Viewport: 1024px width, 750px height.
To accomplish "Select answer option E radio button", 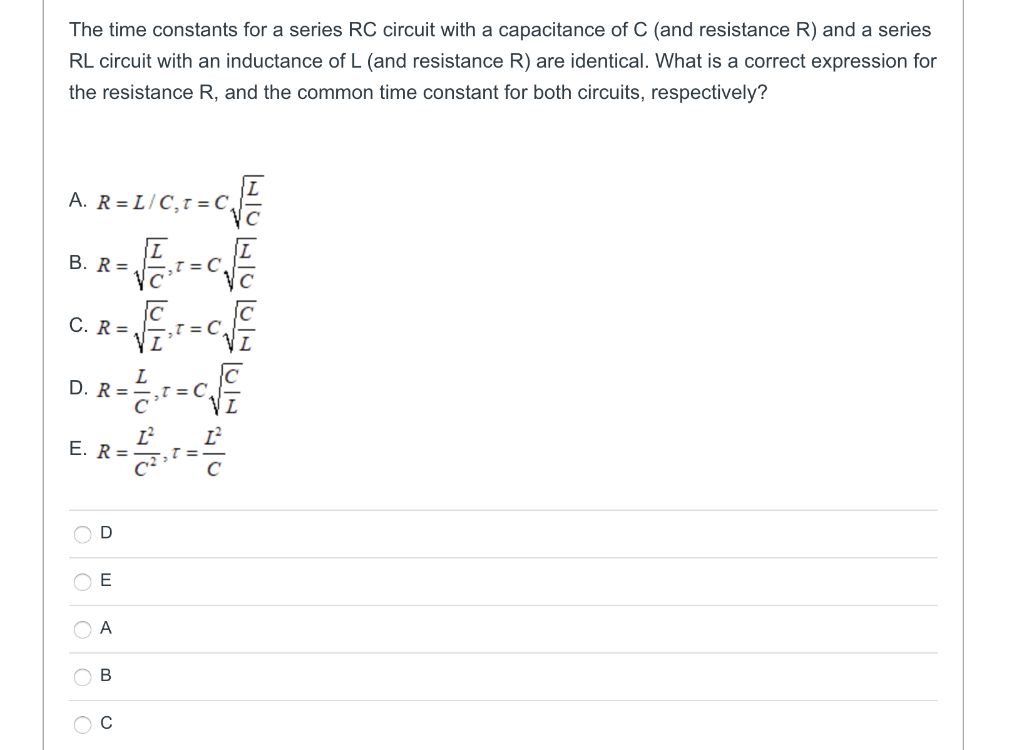I will point(82,581).
